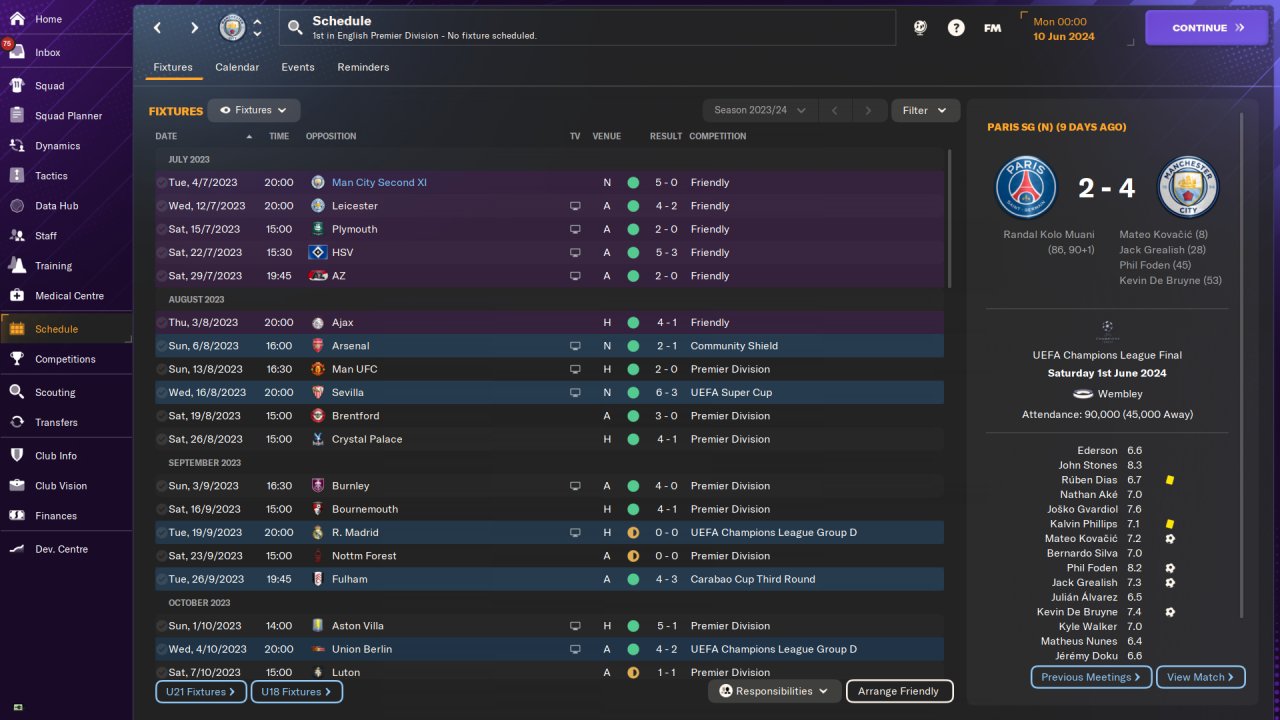Switch to the Calendar tab
Image resolution: width=1280 pixels, height=720 pixels.
[x=237, y=67]
